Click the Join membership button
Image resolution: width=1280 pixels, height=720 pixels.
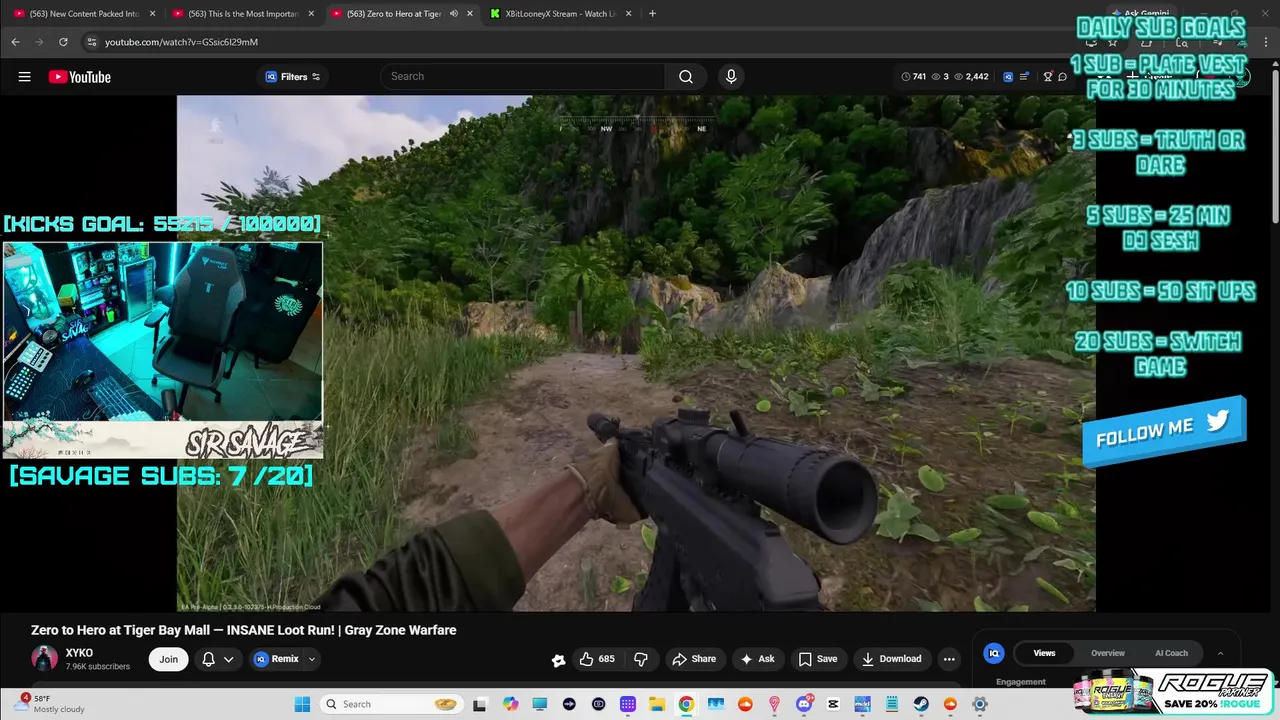[169, 659]
